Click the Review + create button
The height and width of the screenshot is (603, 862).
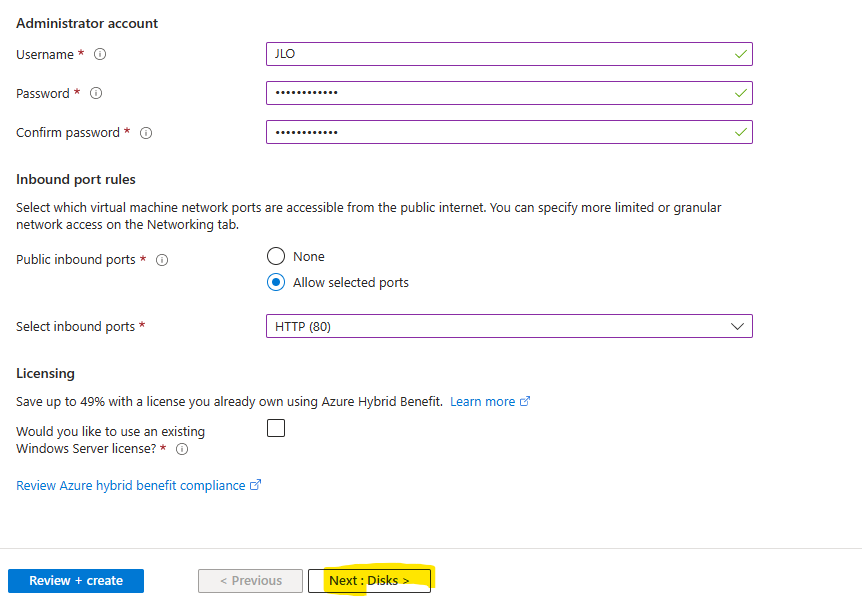tap(76, 580)
